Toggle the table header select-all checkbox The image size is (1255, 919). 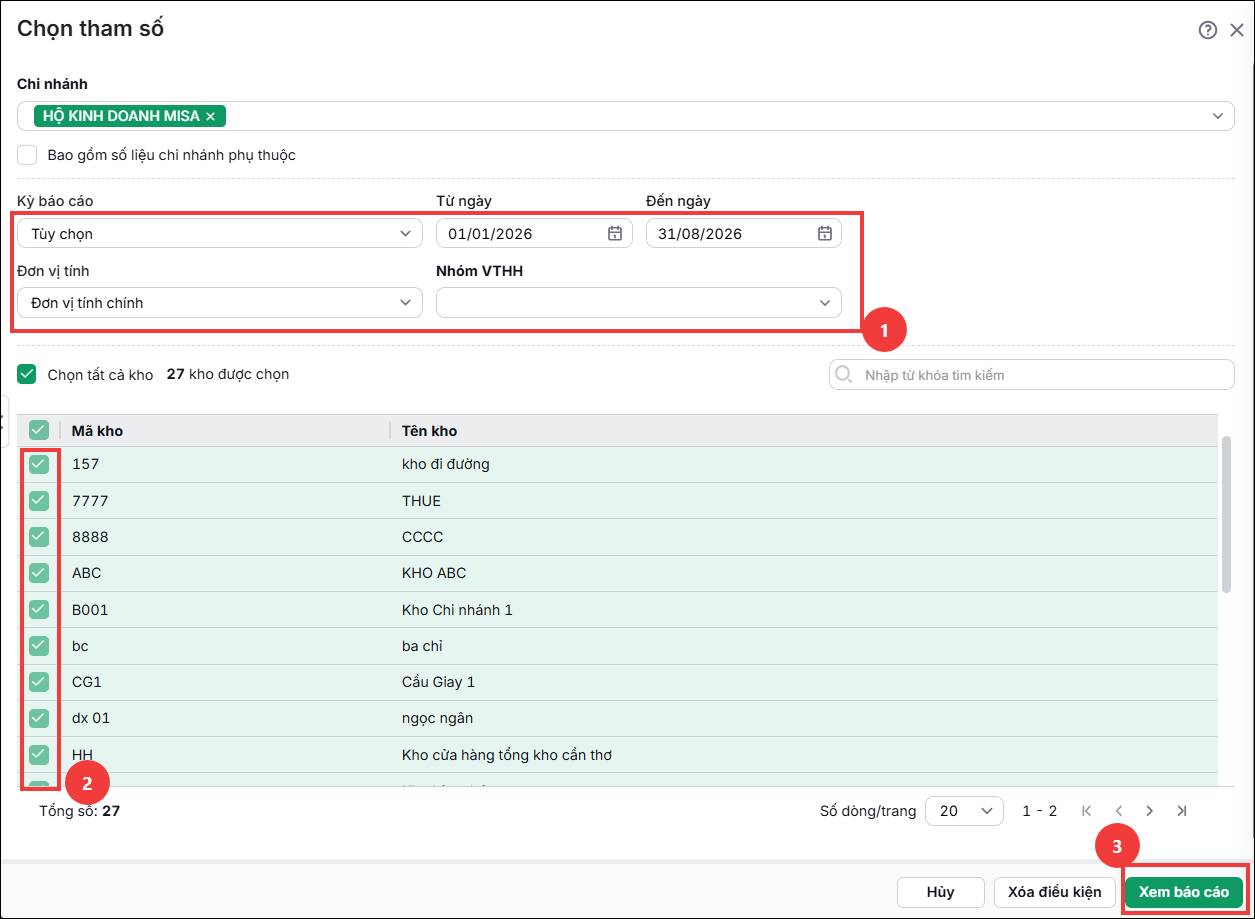click(38, 430)
